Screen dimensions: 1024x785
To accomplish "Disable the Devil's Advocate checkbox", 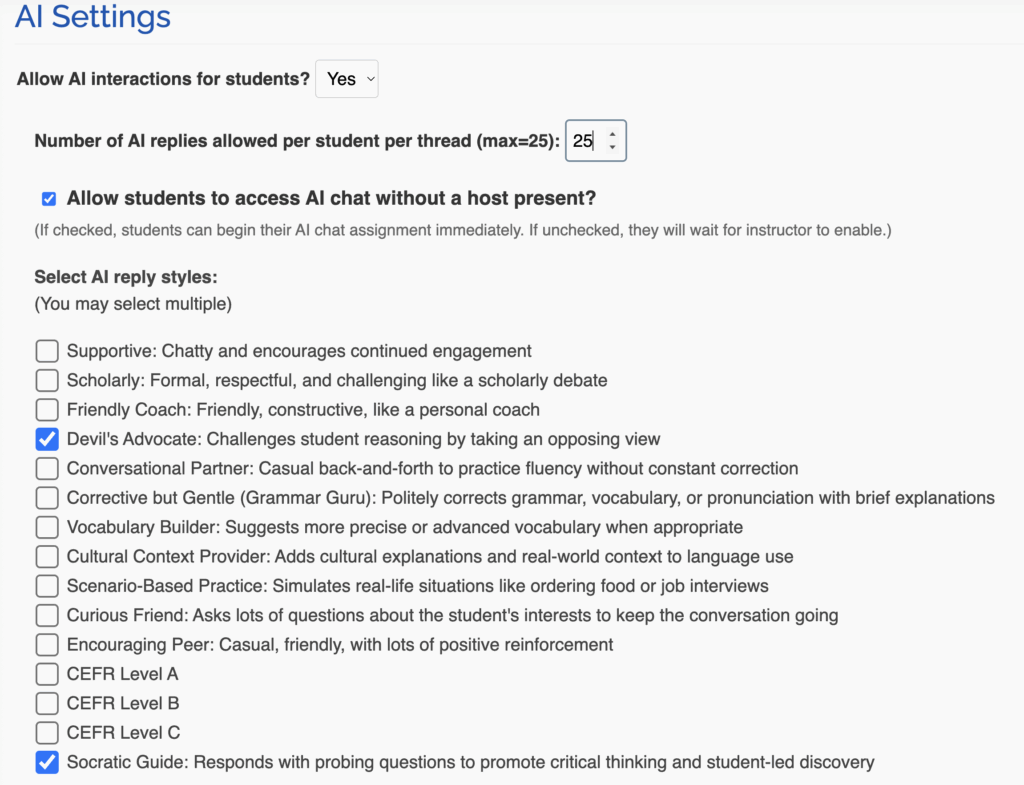I will [47, 439].
